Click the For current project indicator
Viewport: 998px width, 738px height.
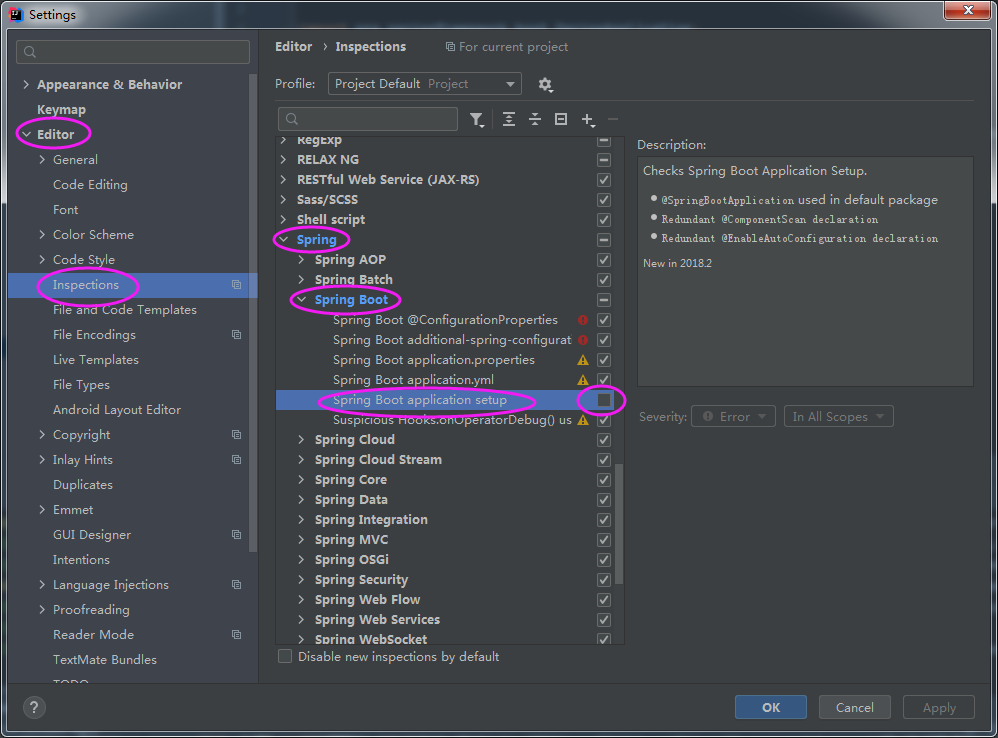pyautogui.click(x=507, y=46)
